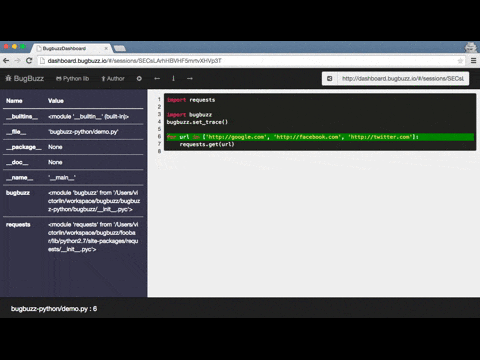Click the '__main__' value
Screen dimensions: 480x360
click(62, 178)
